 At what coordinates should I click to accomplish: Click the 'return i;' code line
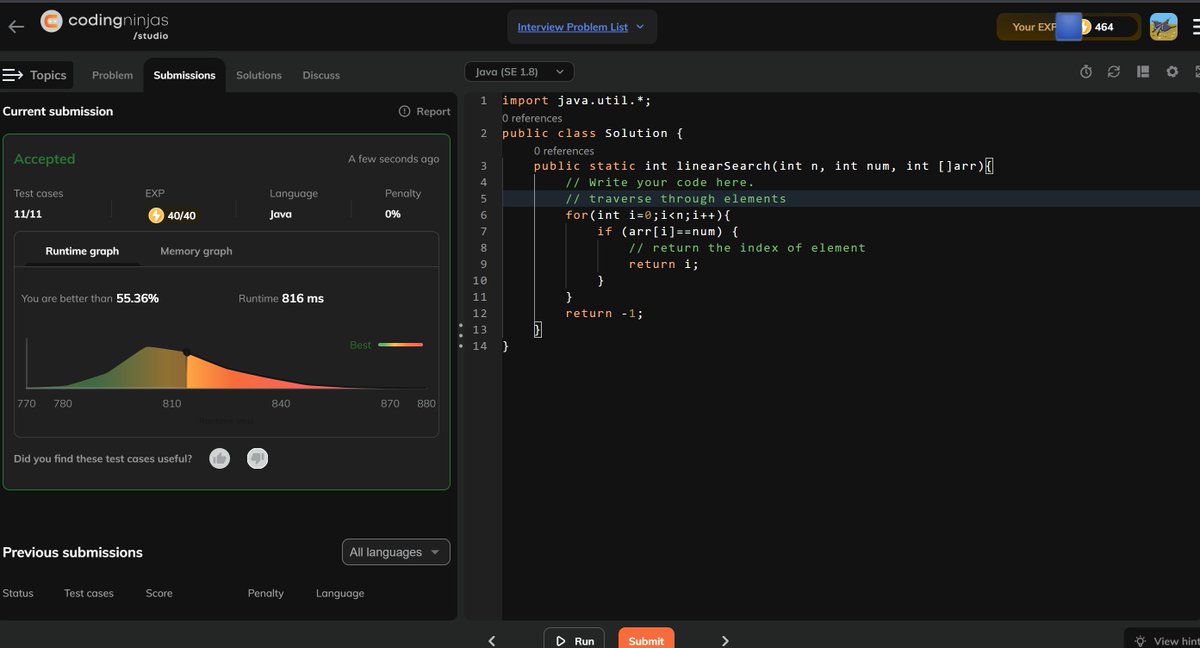pos(664,264)
